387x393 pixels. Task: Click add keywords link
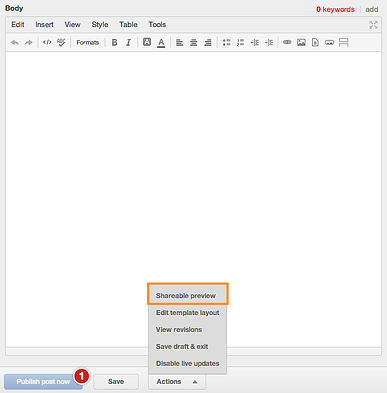[x=372, y=9]
